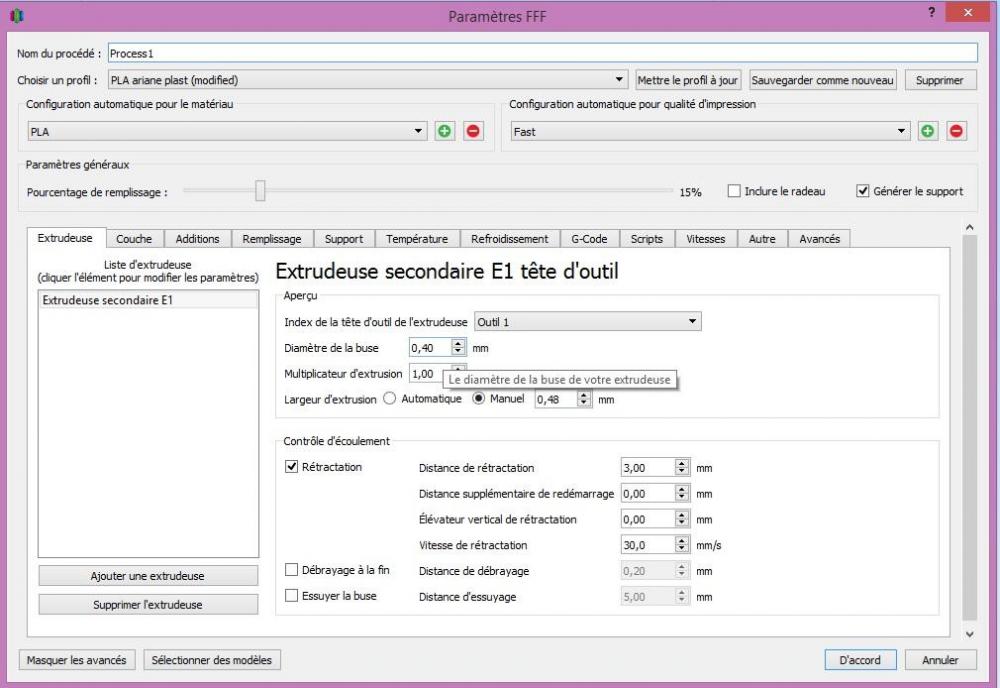Open the Support tab
1000x688 pixels.
tap(344, 238)
